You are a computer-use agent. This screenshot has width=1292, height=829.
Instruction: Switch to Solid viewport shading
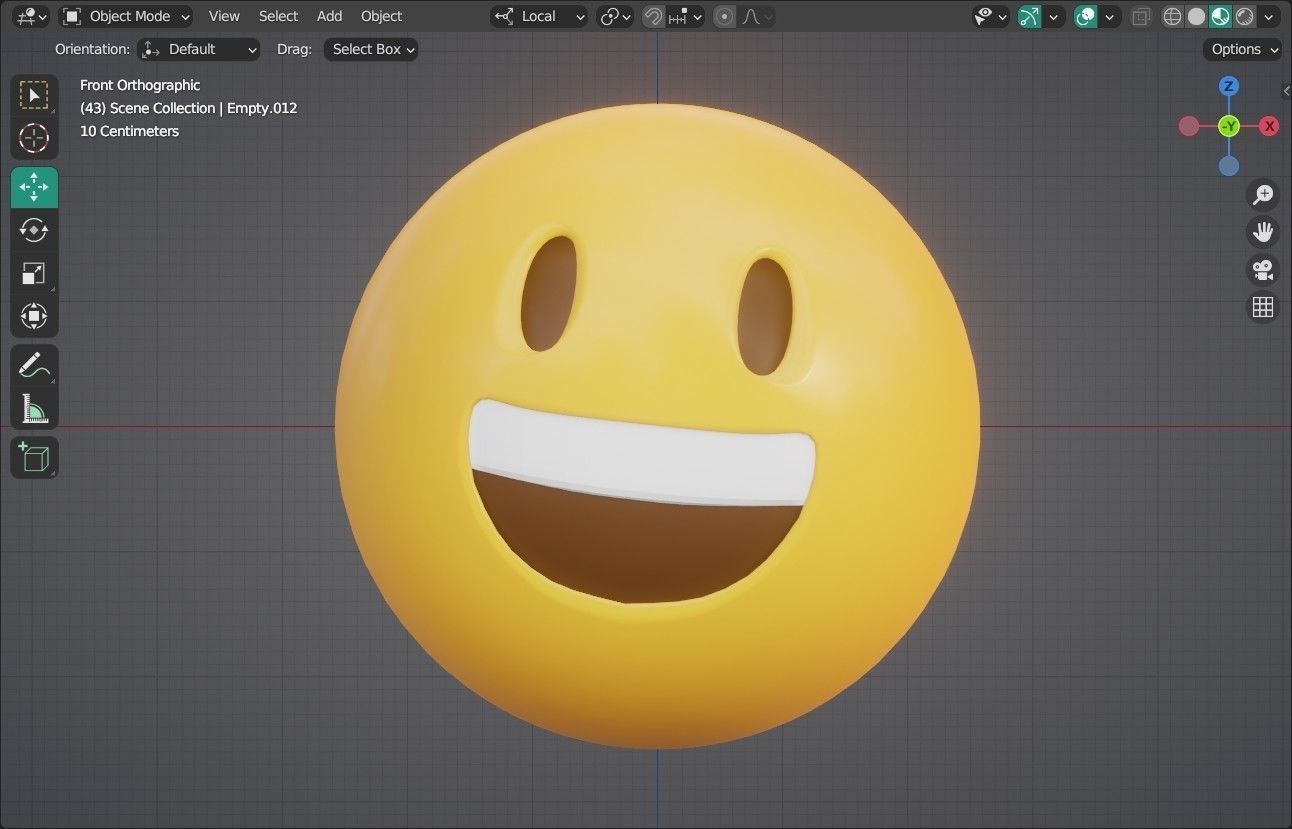pyautogui.click(x=1197, y=16)
